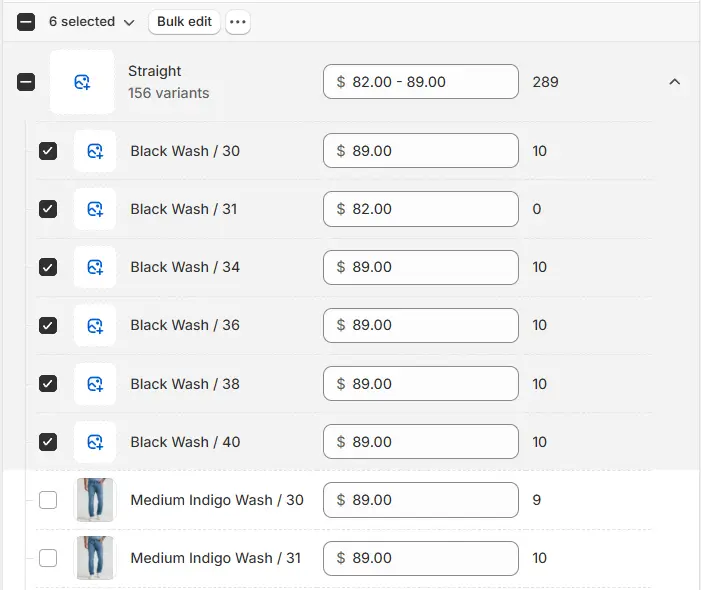Open the 6 selected dropdown
701x590 pixels.
92,22
